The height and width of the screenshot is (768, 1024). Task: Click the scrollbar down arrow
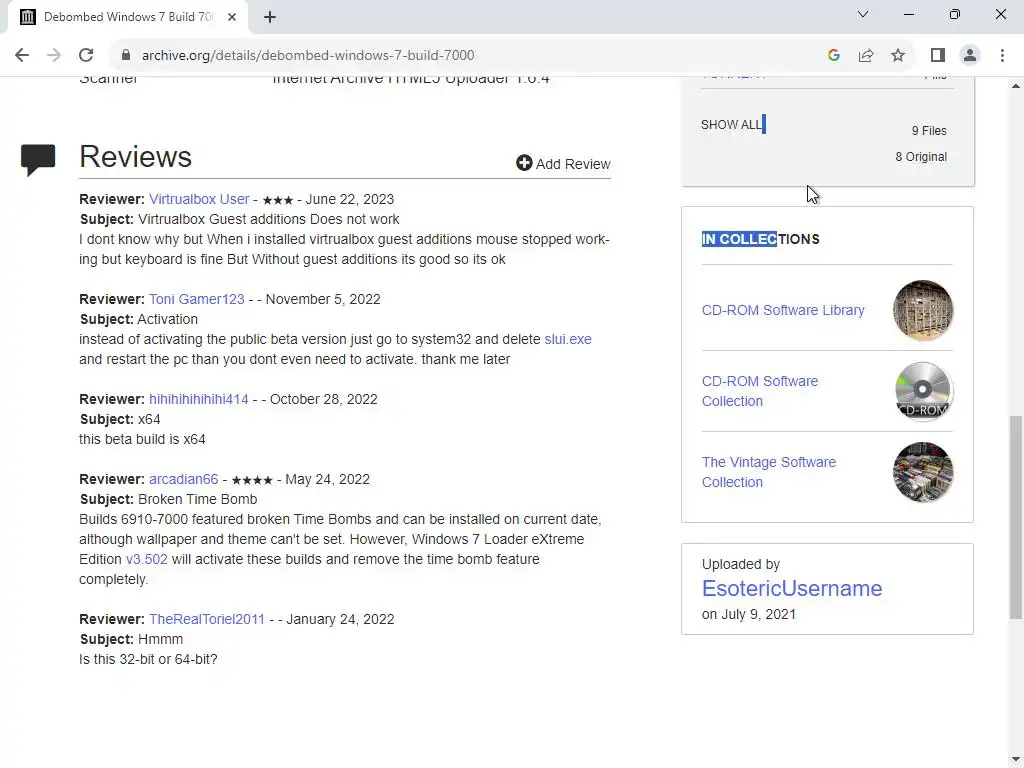(1016, 760)
